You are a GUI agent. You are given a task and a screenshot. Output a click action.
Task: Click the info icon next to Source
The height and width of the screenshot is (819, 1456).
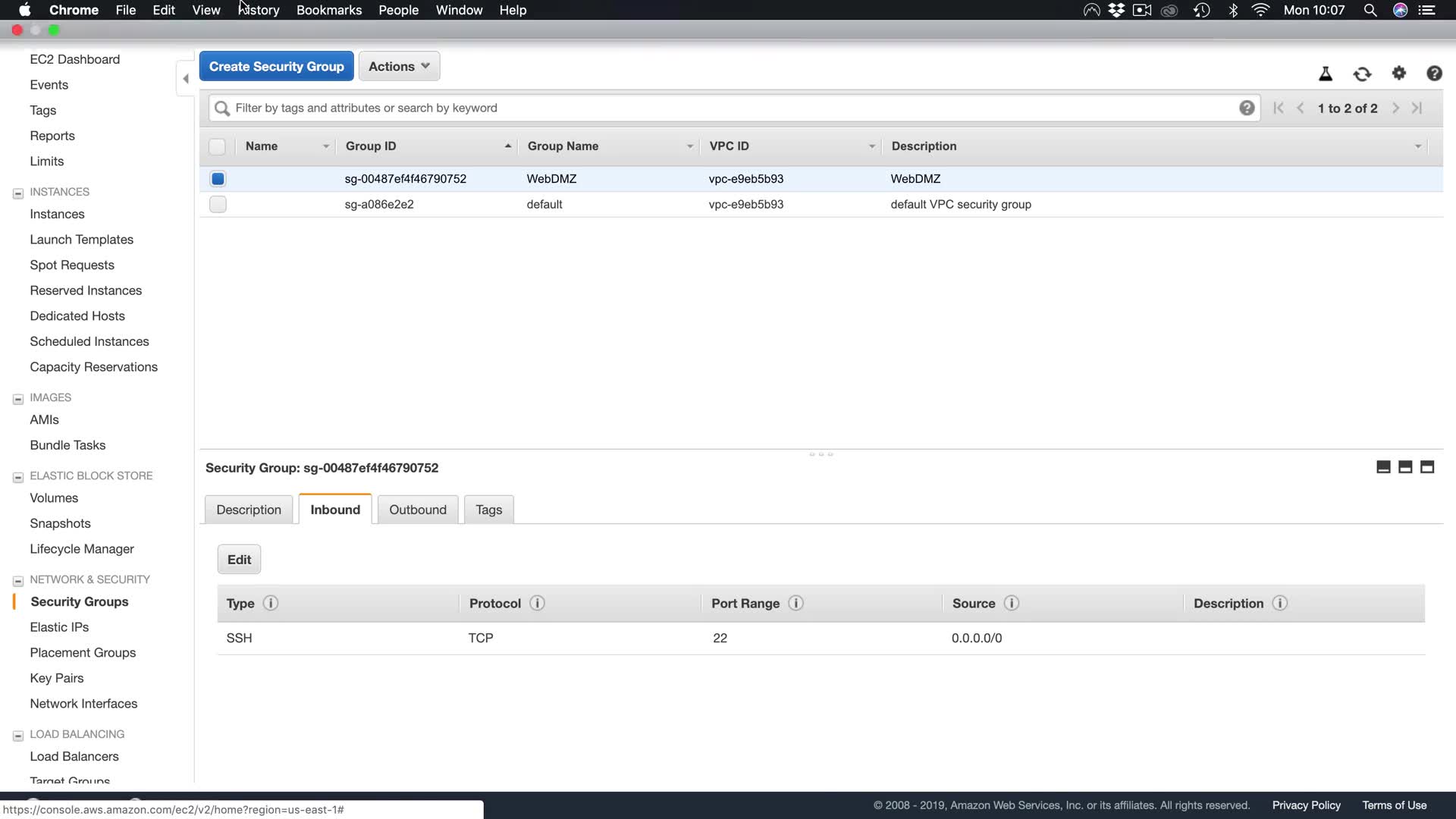tap(1011, 603)
